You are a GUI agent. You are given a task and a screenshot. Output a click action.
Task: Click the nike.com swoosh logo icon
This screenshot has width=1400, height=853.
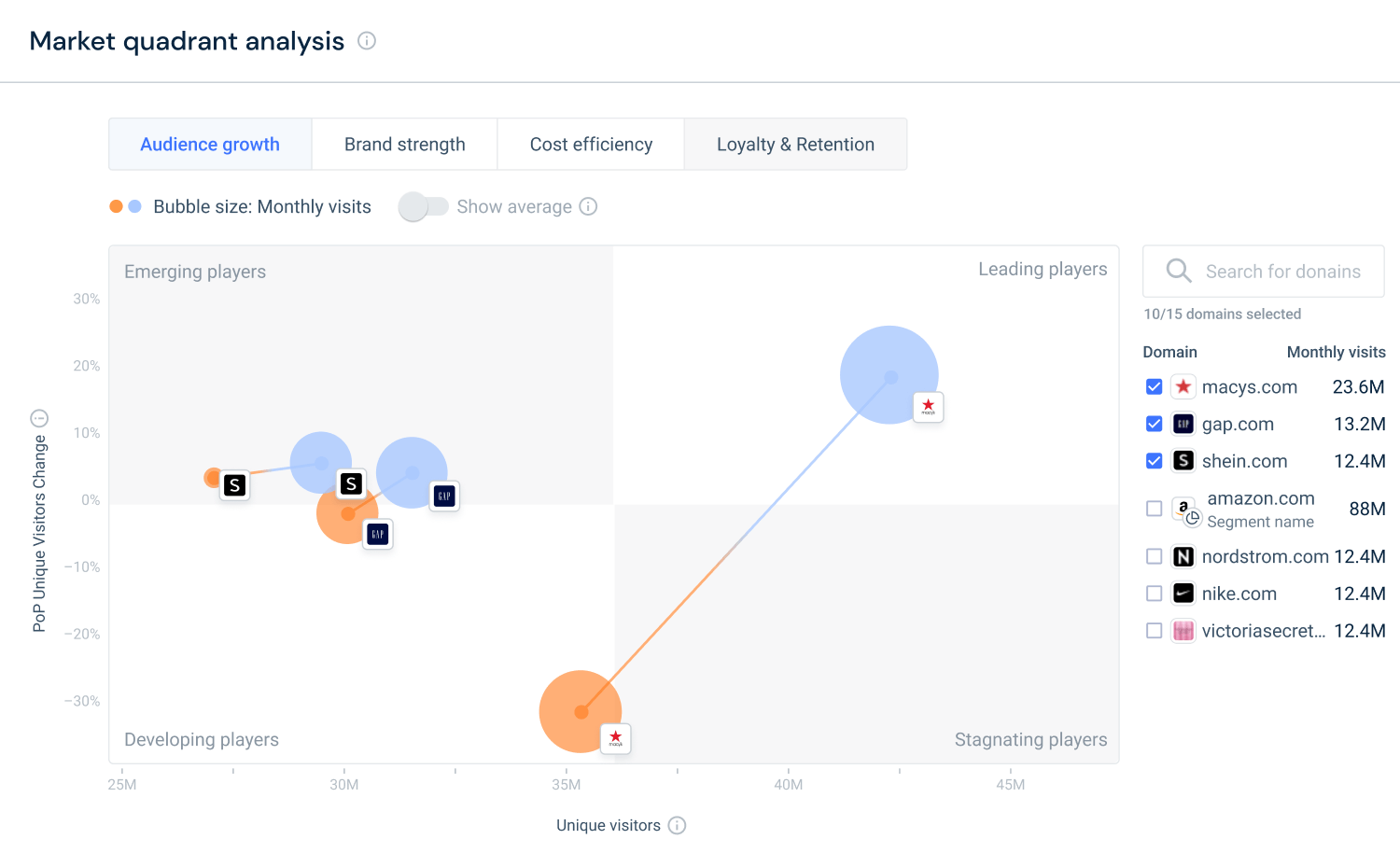pyautogui.click(x=1183, y=594)
